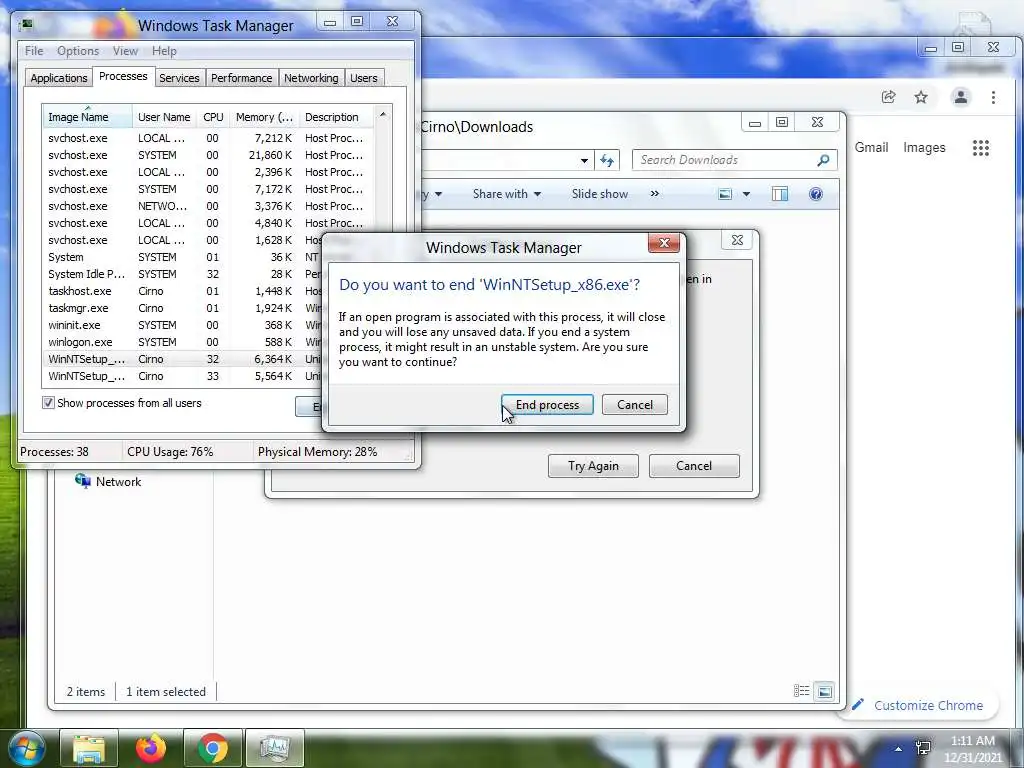Click the search magnifier icon in Explorer
This screenshot has width=1024, height=768.
[824, 160]
